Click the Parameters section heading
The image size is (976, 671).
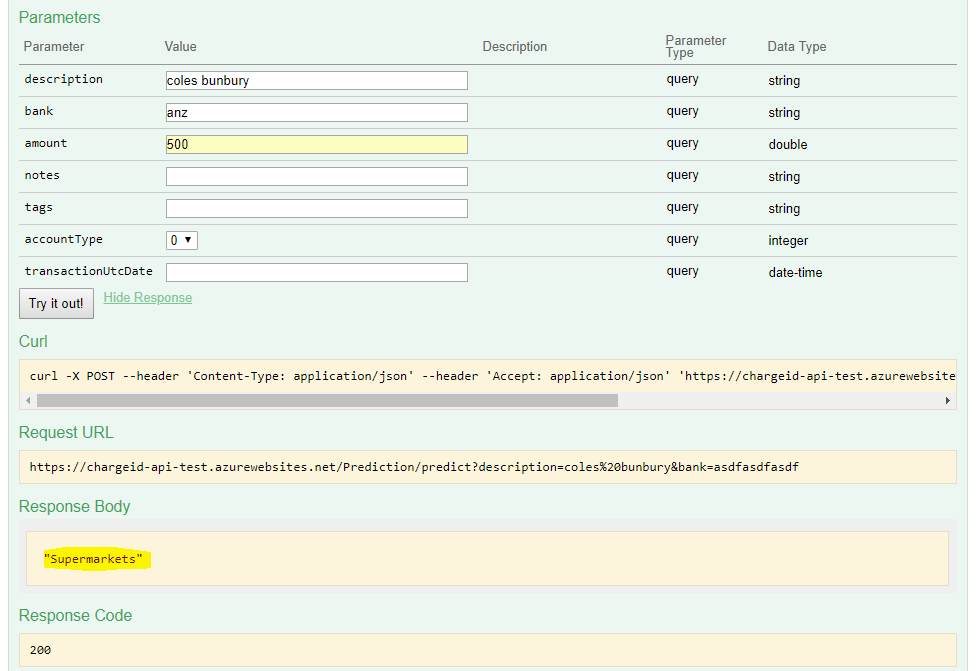(x=59, y=17)
